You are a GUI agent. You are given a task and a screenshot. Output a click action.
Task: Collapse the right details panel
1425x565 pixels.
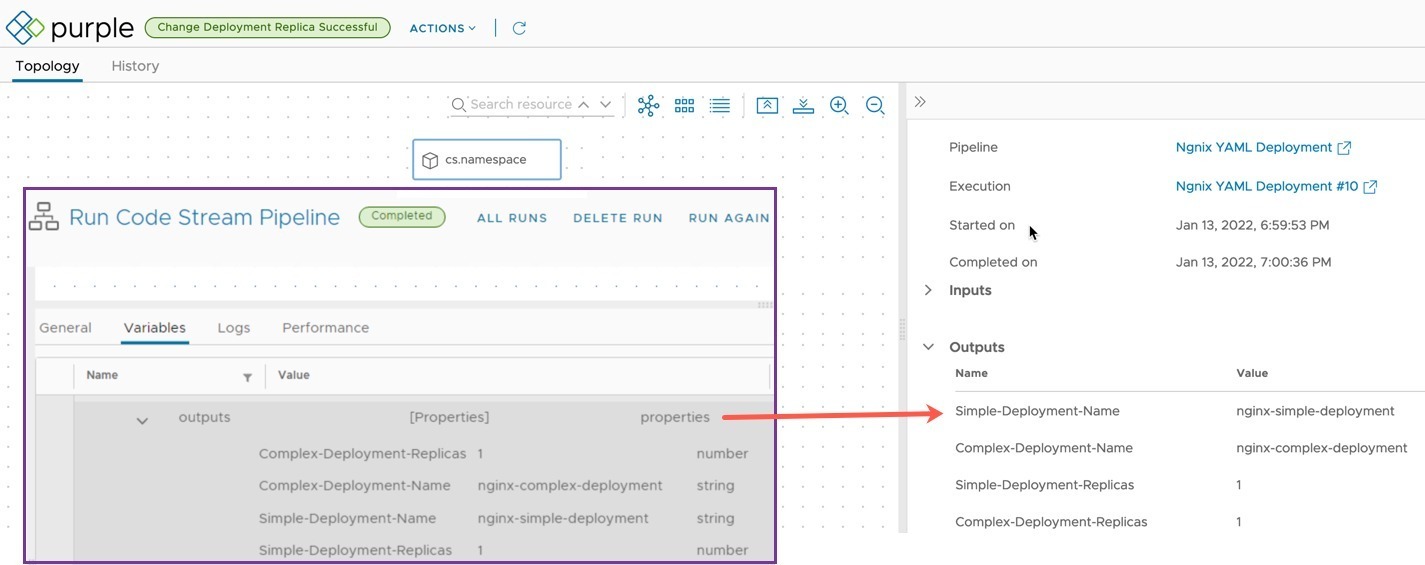pyautogui.click(x=920, y=102)
